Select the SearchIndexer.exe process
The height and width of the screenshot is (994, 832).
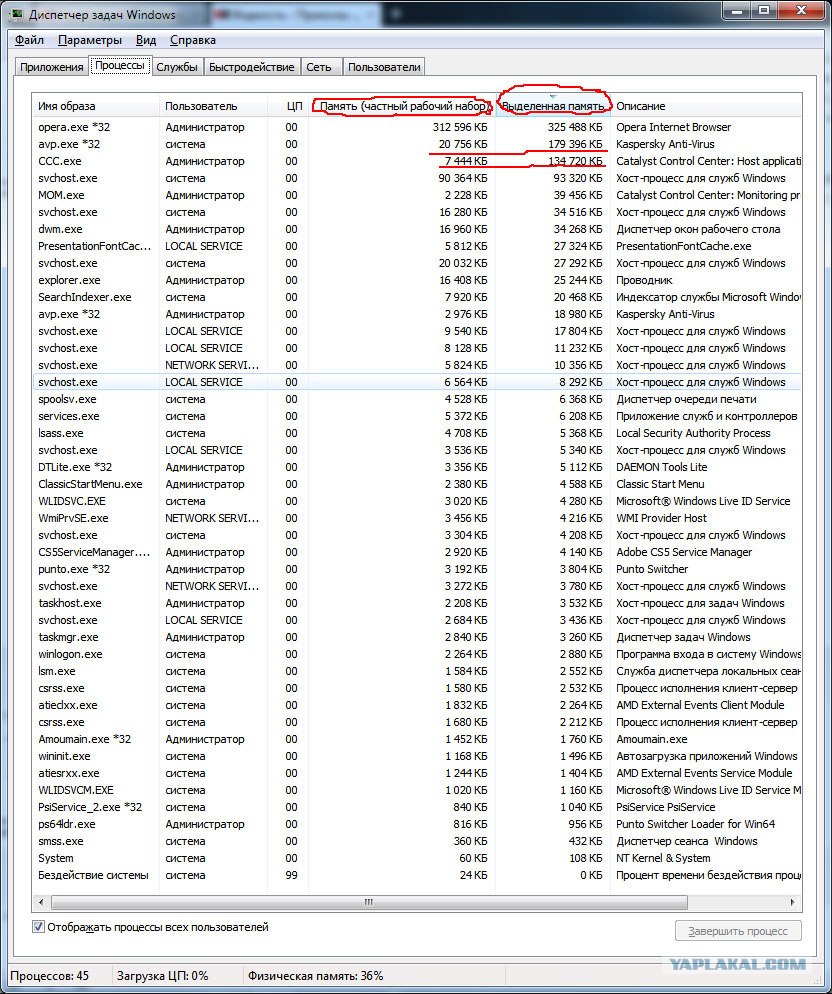point(417,297)
